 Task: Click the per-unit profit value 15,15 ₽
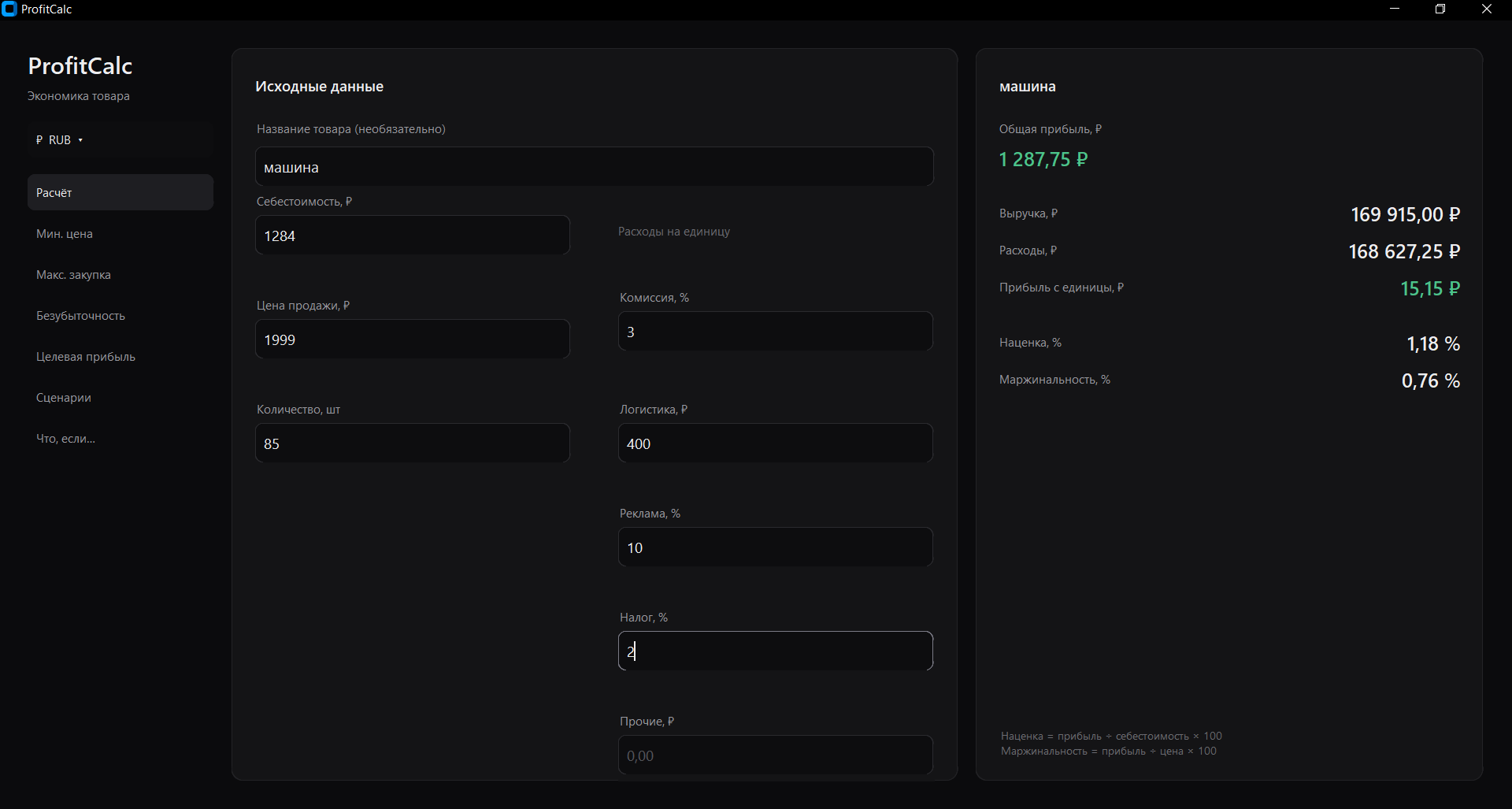[1430, 288]
